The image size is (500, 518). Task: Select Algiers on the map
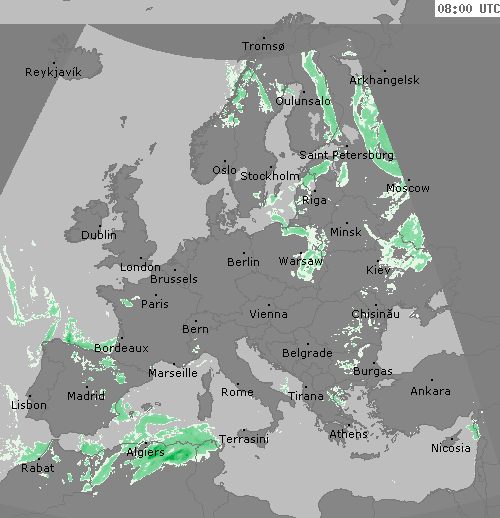[145, 452]
